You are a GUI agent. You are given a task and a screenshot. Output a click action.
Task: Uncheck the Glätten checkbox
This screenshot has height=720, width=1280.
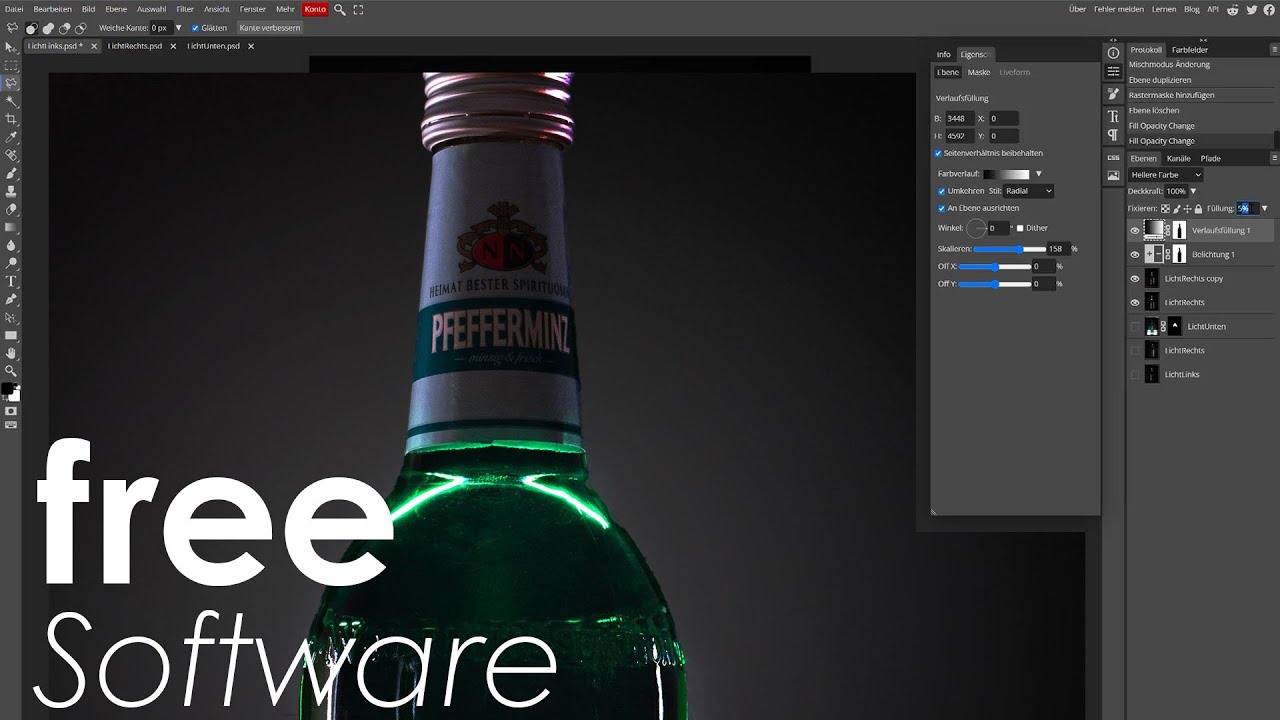pyautogui.click(x=195, y=28)
